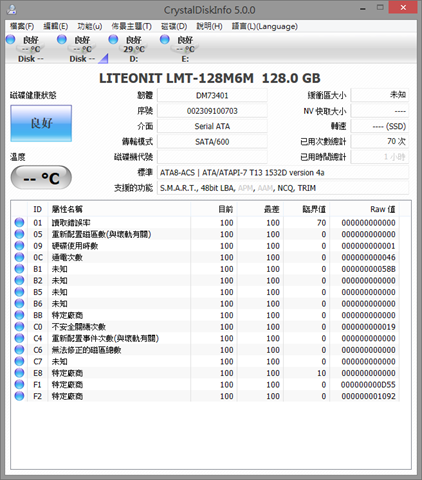Click status orb of attribute C6

tap(19, 350)
